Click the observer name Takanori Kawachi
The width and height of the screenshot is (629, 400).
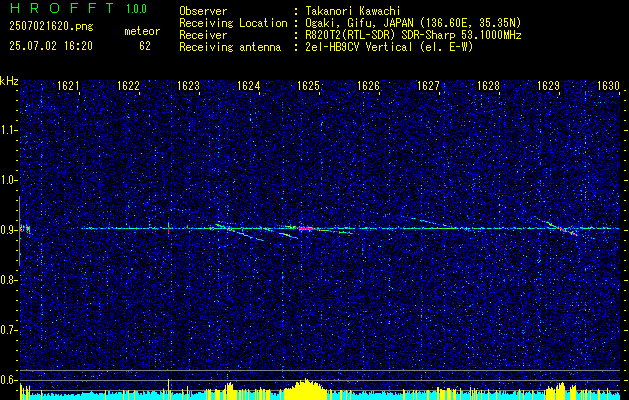point(353,11)
